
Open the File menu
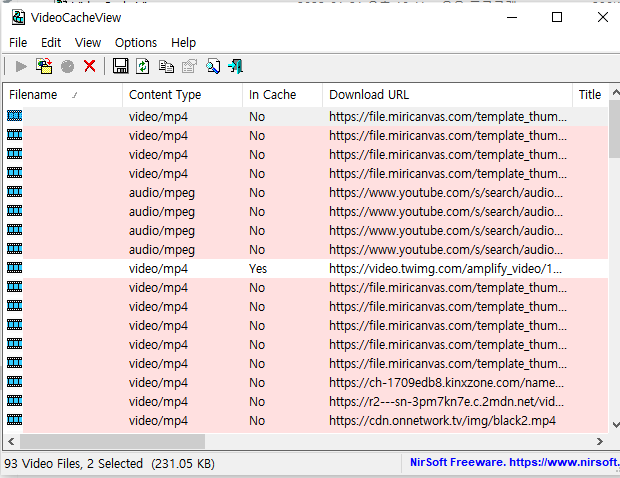click(18, 43)
